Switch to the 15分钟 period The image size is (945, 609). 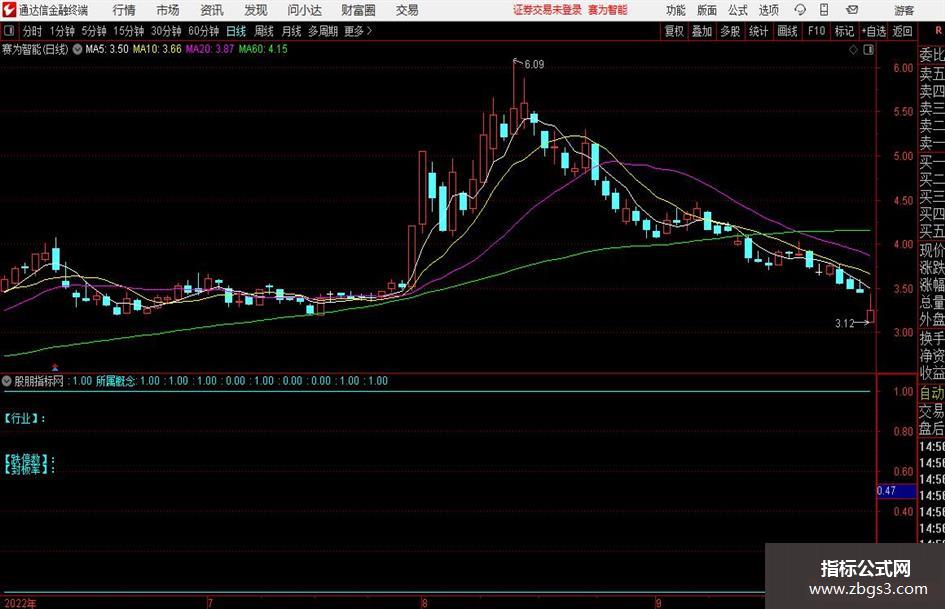[x=128, y=31]
